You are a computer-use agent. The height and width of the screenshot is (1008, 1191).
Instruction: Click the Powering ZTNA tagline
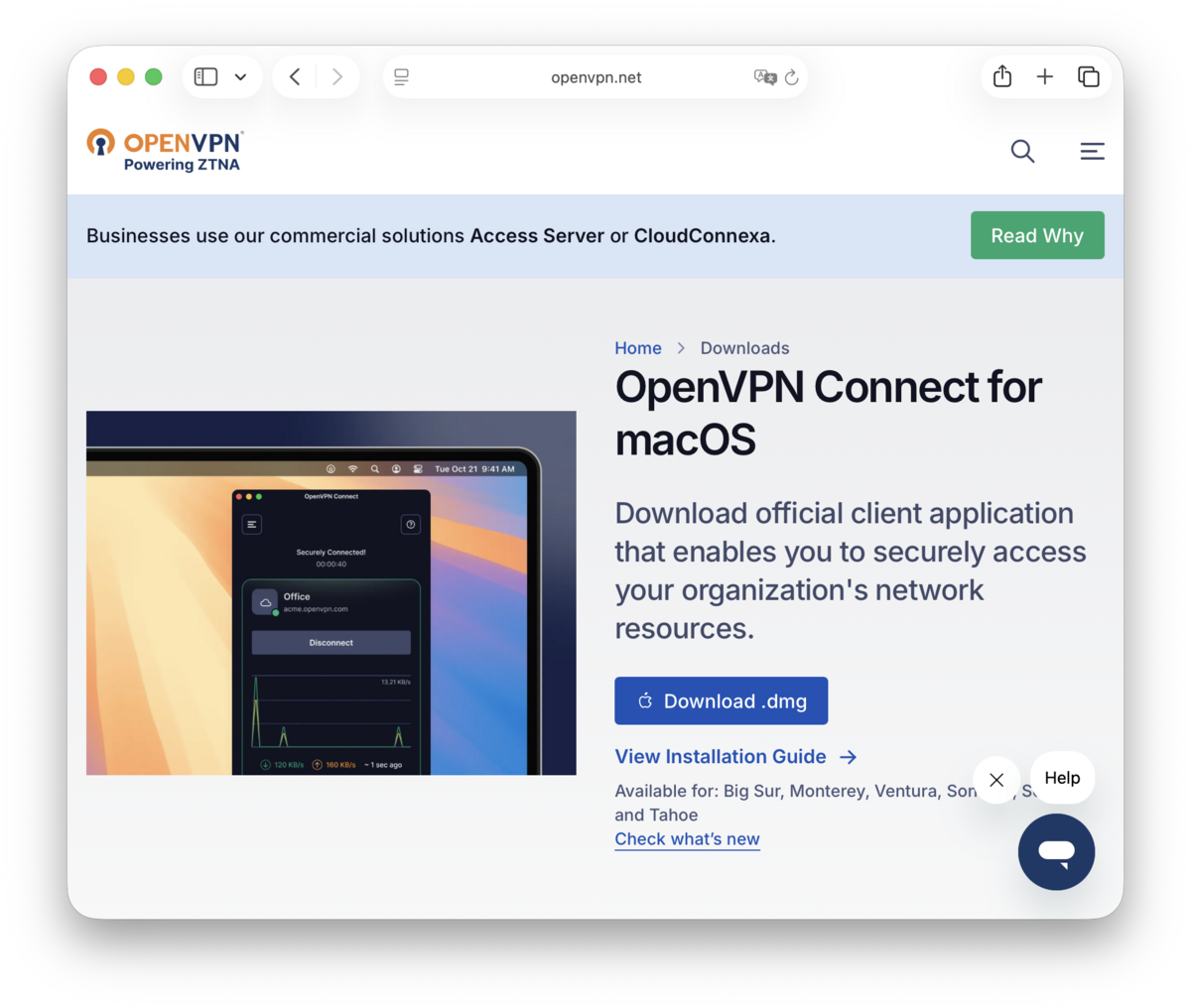click(182, 165)
